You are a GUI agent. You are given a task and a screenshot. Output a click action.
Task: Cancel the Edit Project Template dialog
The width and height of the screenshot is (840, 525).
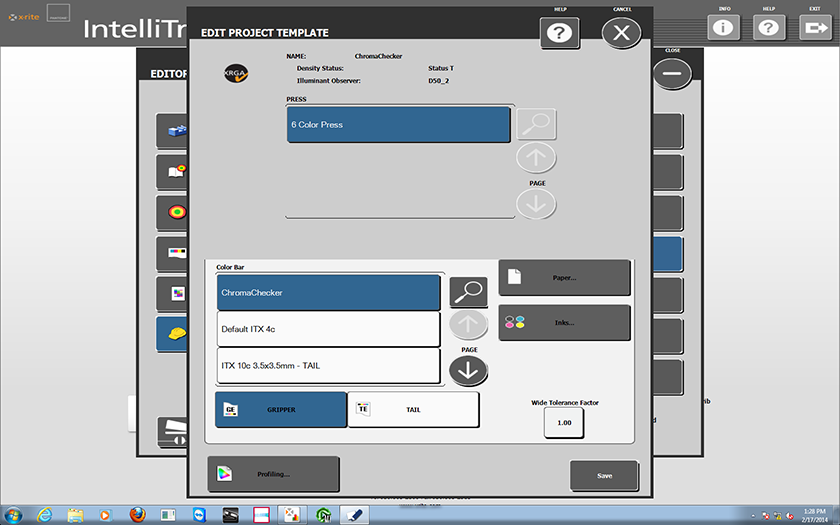pyautogui.click(x=621, y=33)
